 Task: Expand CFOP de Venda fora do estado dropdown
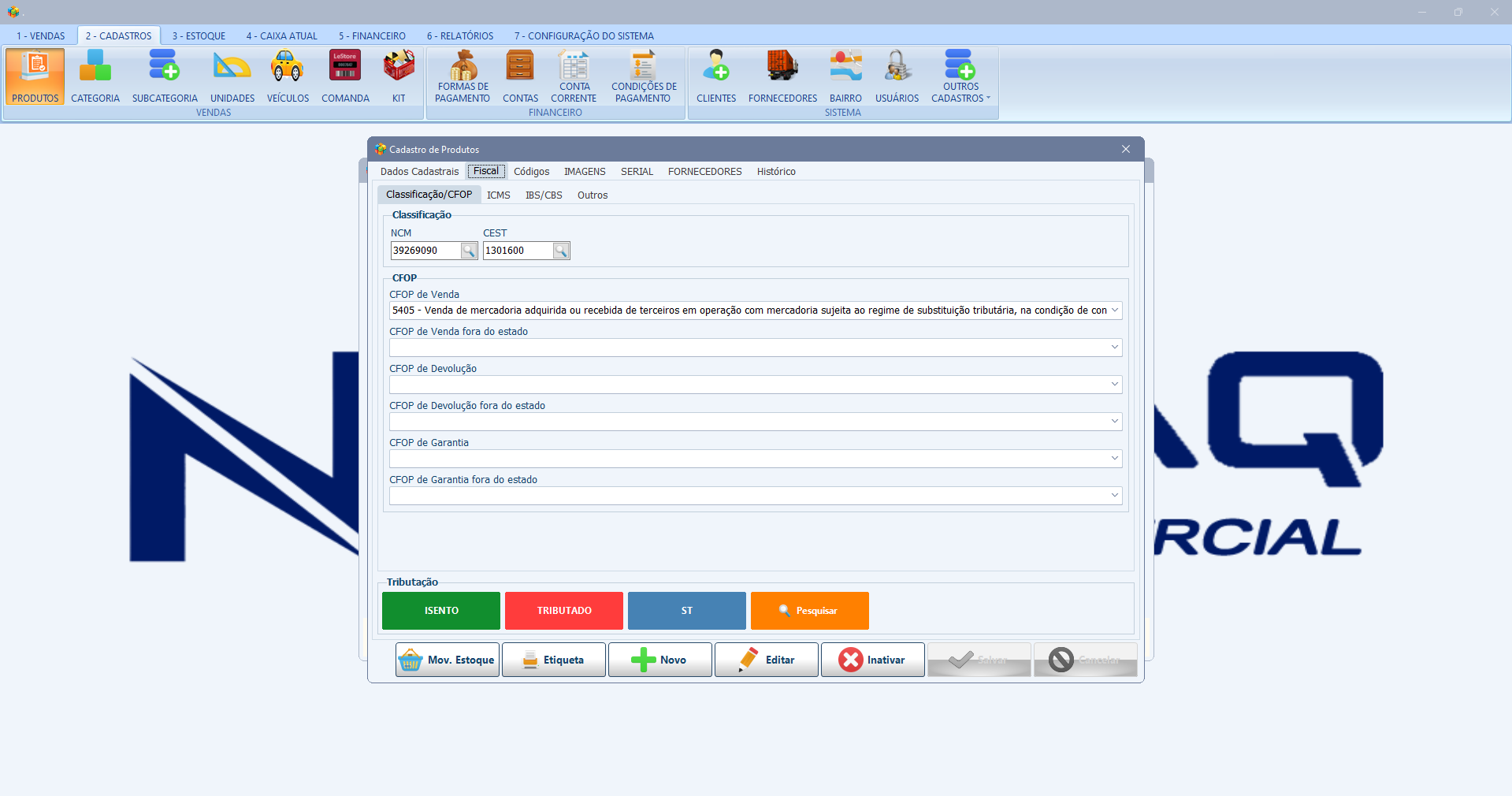click(1114, 348)
